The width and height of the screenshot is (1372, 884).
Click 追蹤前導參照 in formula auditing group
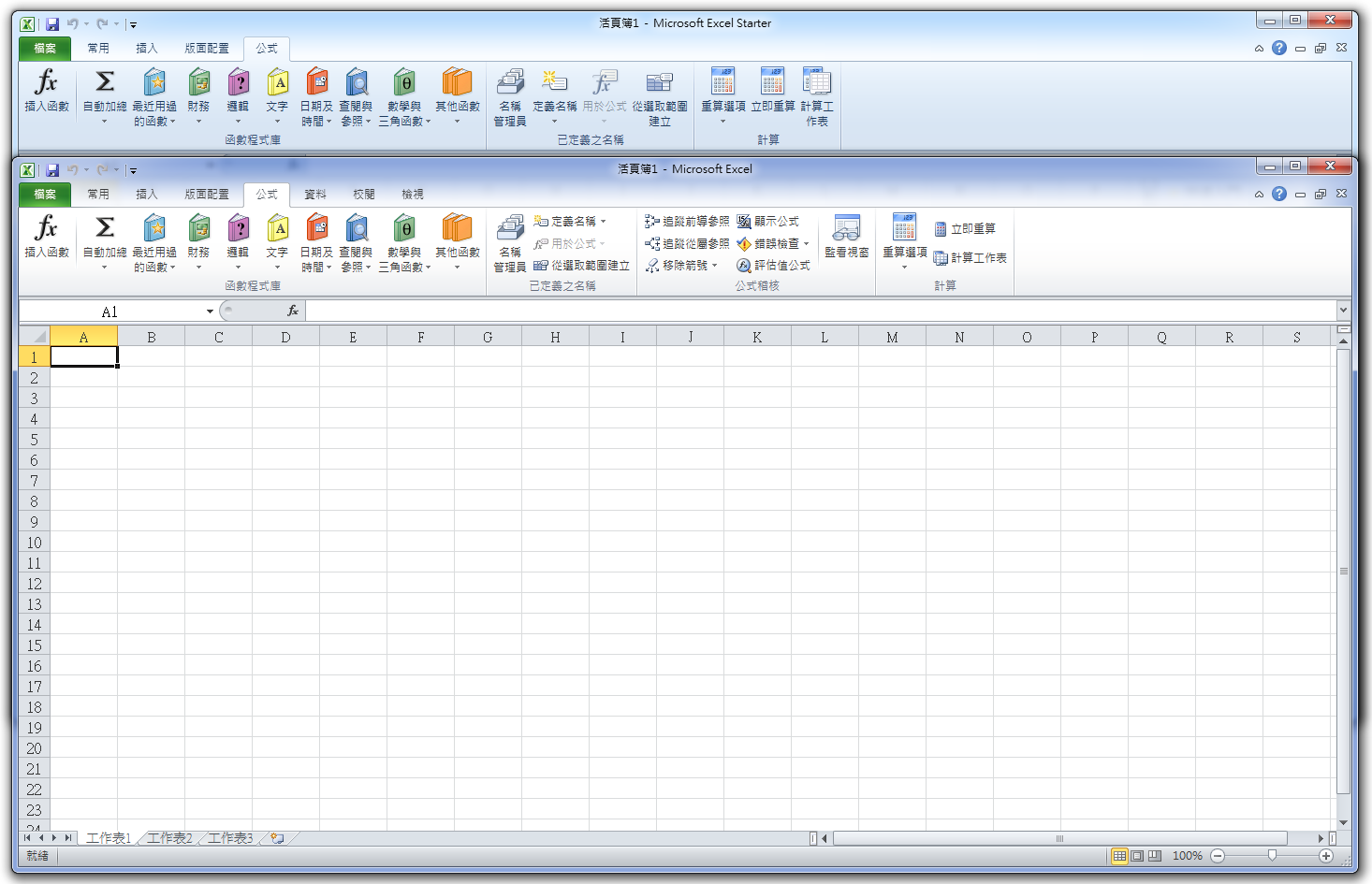click(687, 222)
